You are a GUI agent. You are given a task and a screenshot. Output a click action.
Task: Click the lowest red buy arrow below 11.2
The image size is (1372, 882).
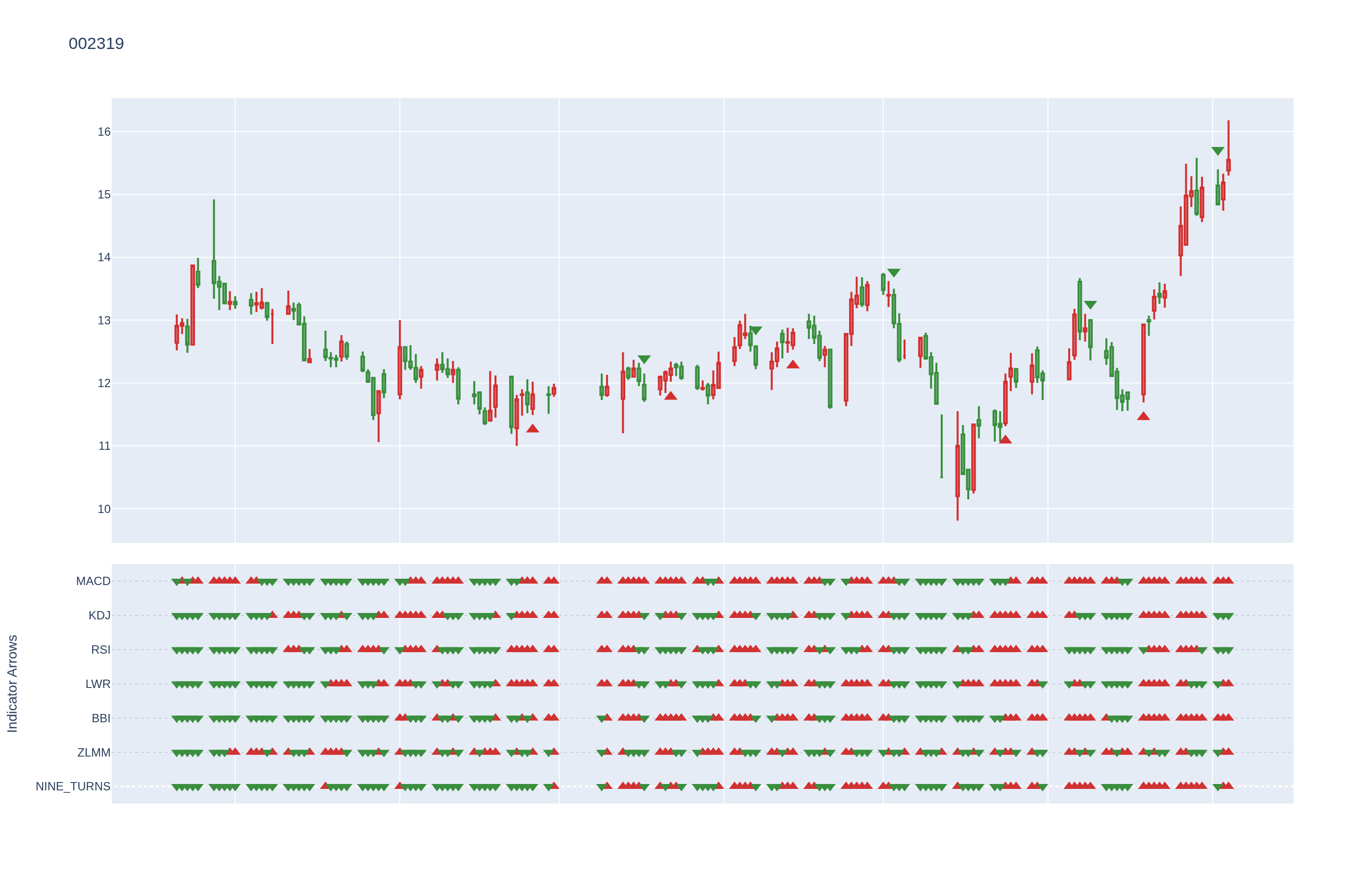coord(1005,439)
